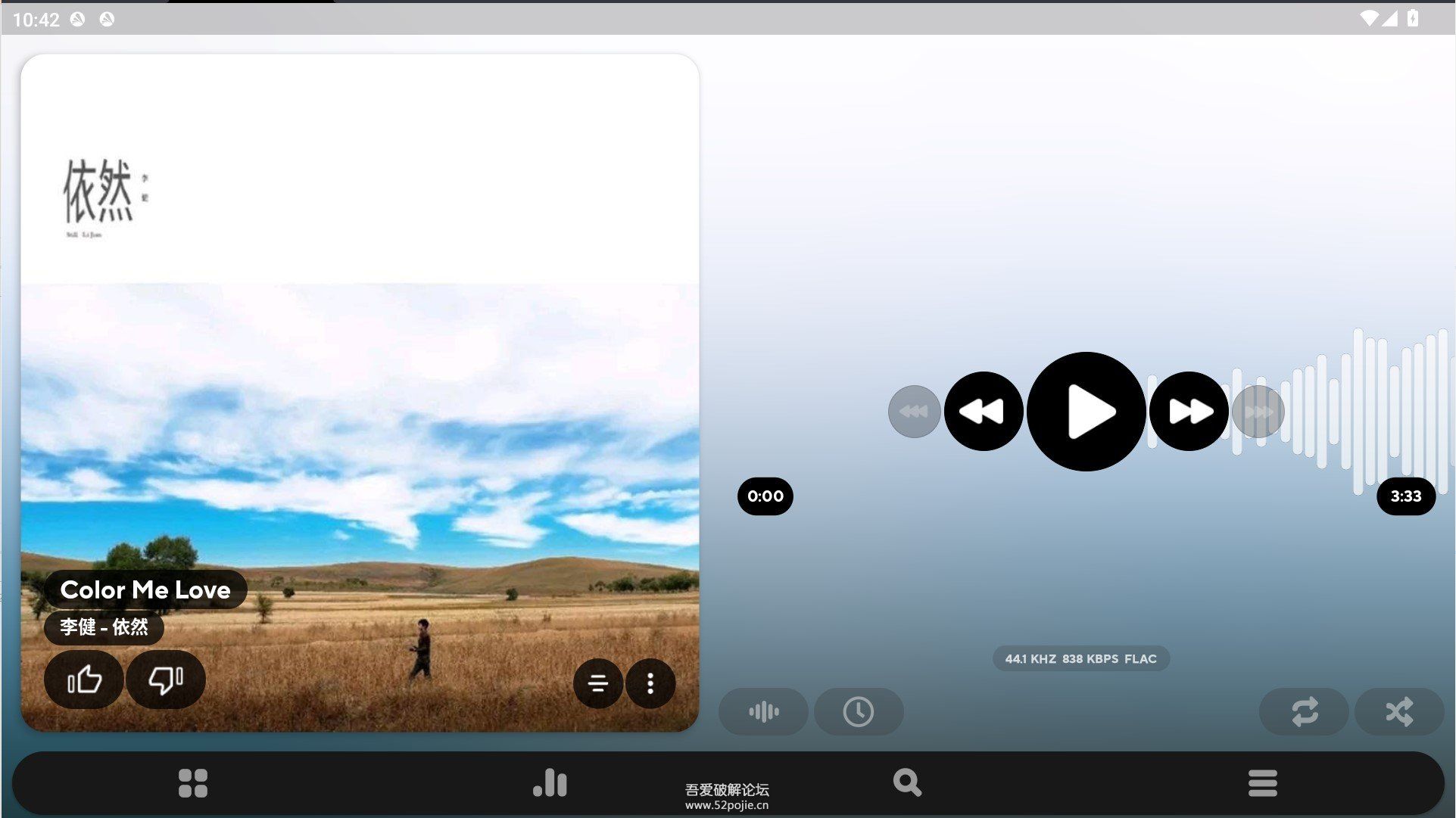The image size is (1456, 818).
Task: Open the visualization waveform icon
Action: pyautogui.click(x=763, y=711)
